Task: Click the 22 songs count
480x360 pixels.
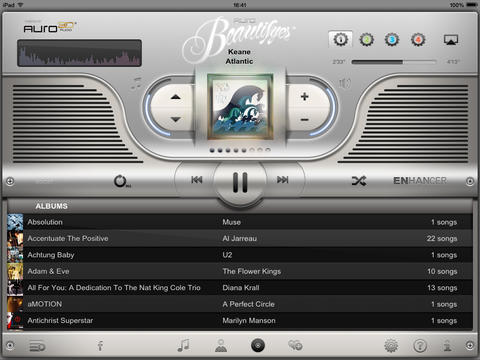Action: (x=442, y=238)
